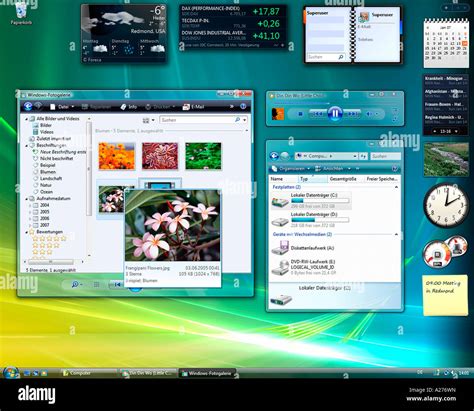The width and height of the screenshot is (474, 411).
Task: Collapse the Beschriftungen tree node
Action: coord(27,145)
